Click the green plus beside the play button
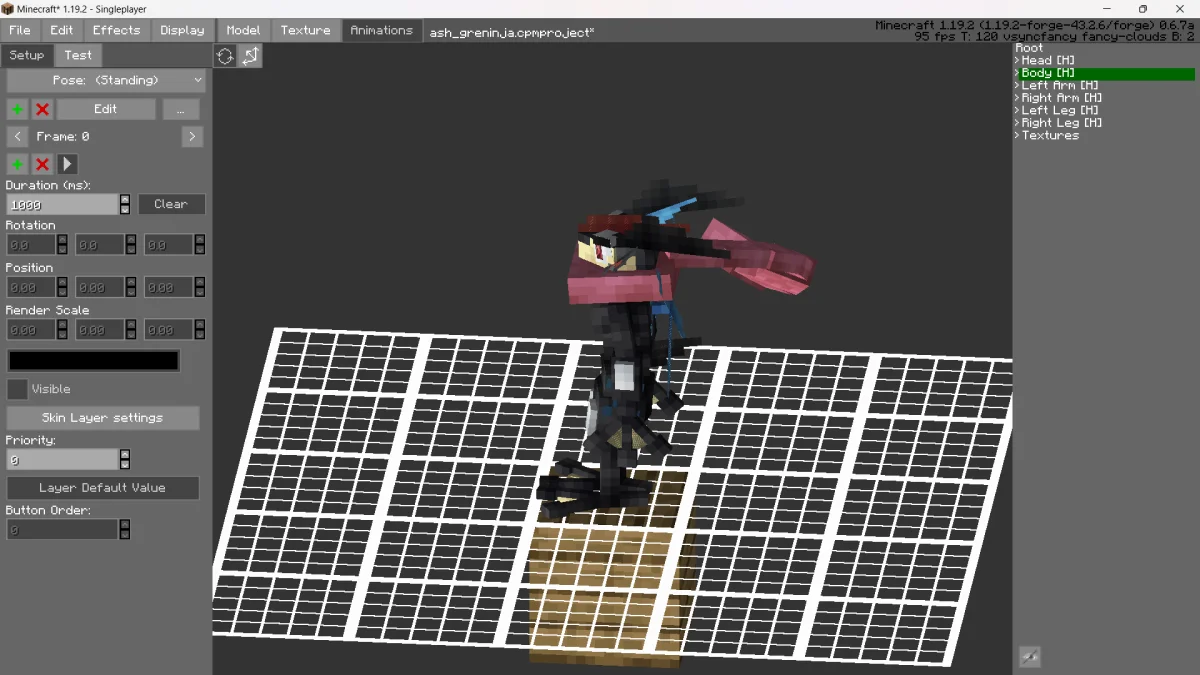1200x675 pixels. [17, 164]
